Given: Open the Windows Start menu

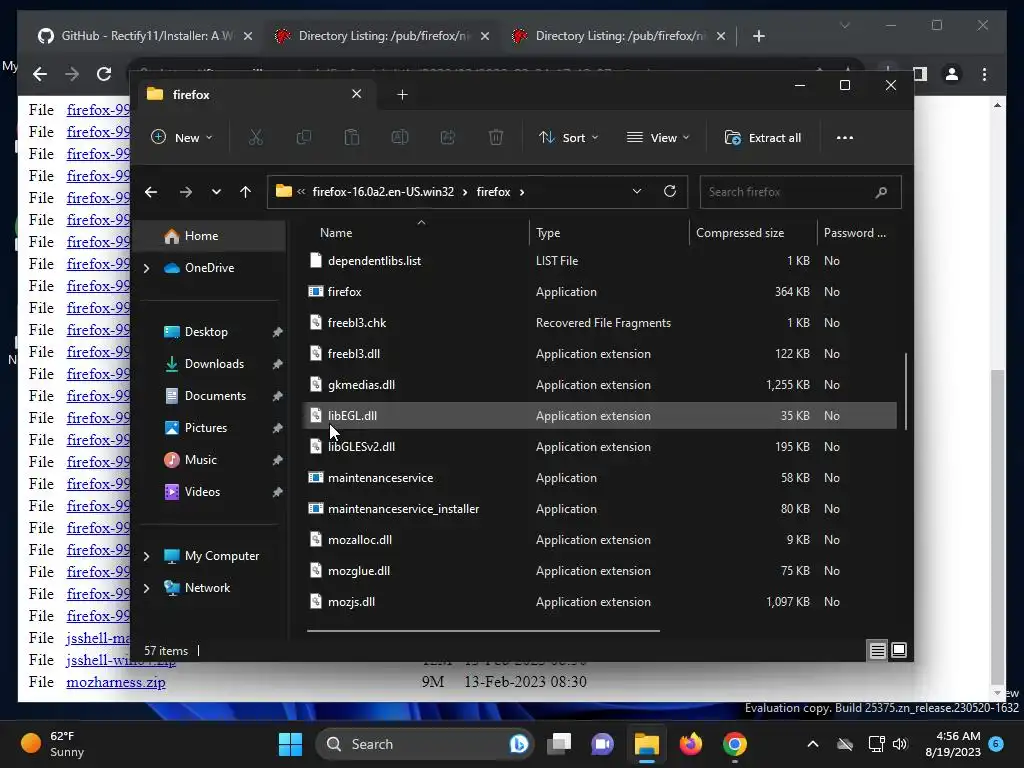Looking at the screenshot, I should click(x=290, y=744).
